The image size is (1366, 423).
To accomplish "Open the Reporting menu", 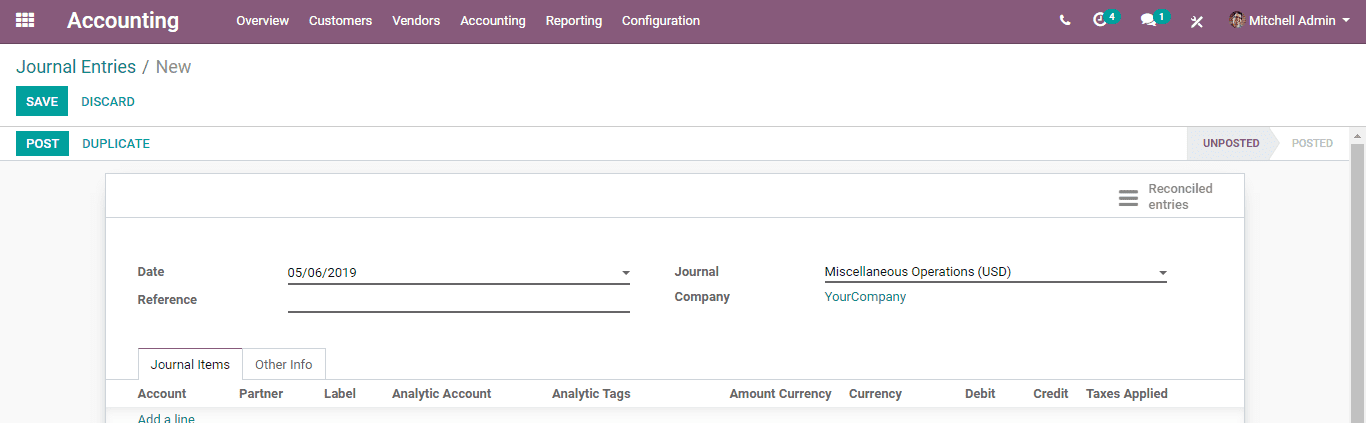I will point(574,21).
